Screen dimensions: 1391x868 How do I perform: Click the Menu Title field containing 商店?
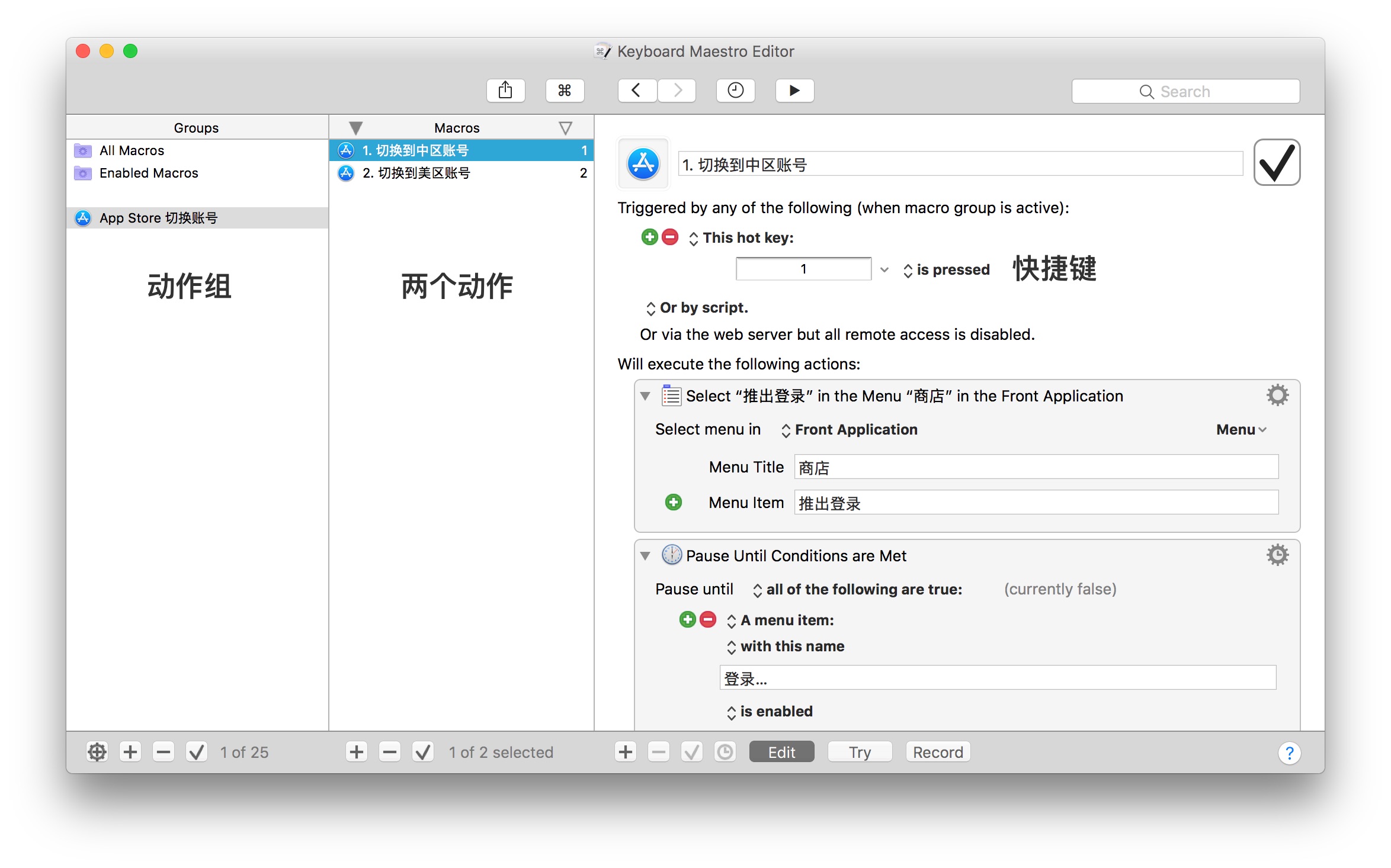click(1036, 468)
